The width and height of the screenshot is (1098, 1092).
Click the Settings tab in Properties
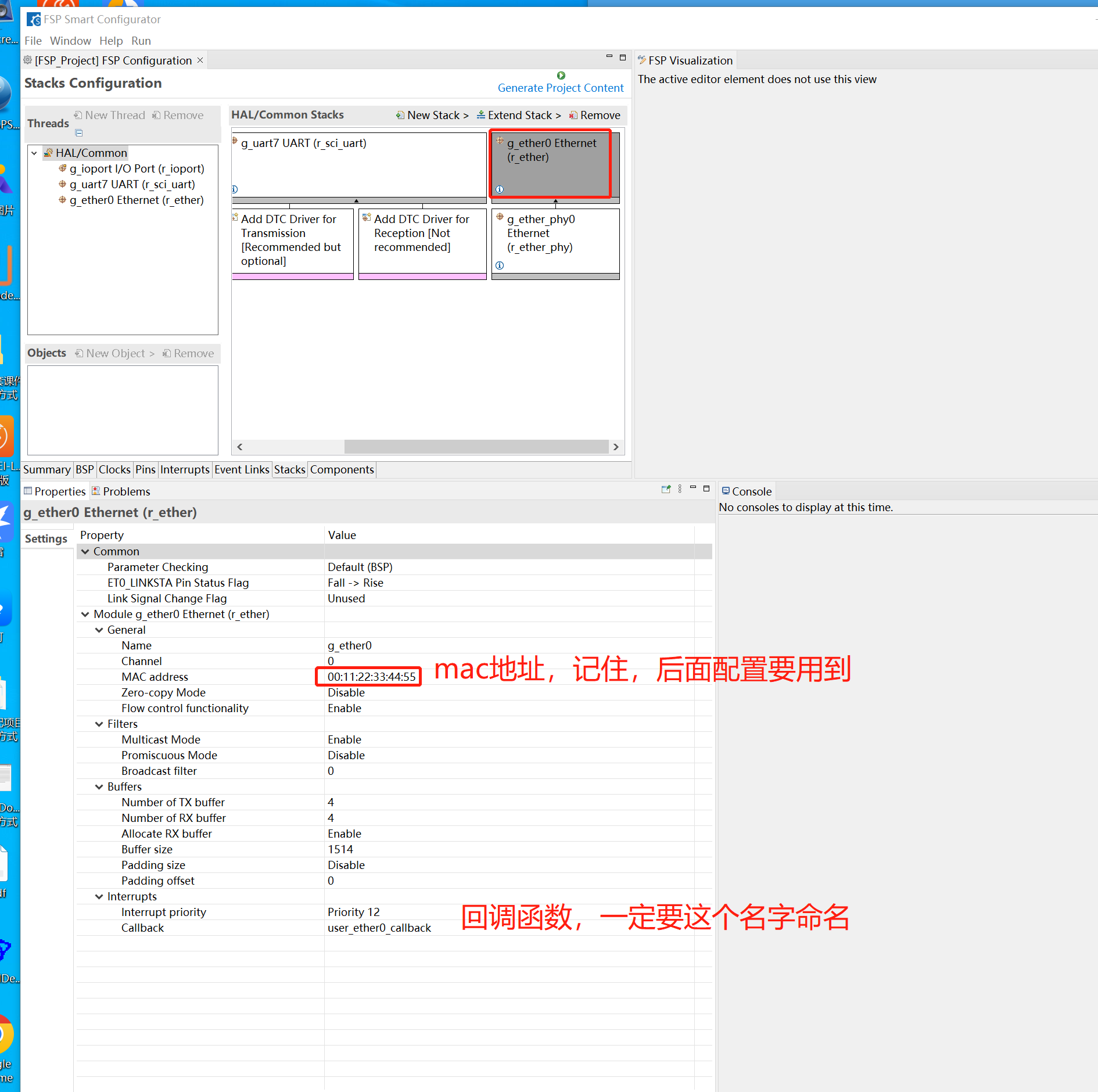tap(46, 538)
